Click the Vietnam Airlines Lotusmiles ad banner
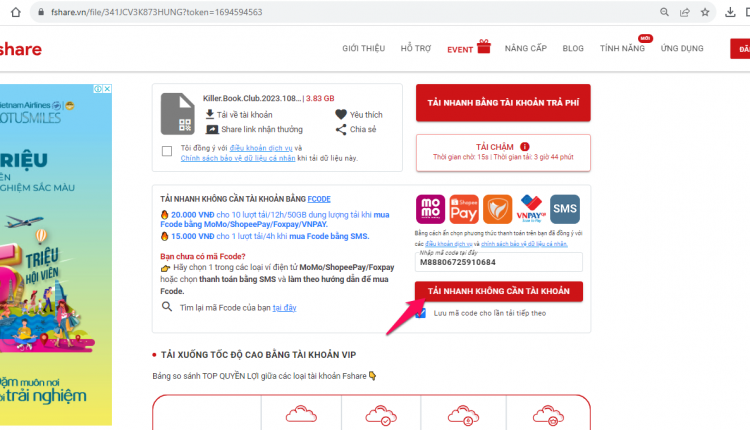The height and width of the screenshot is (430, 750). click(56, 254)
